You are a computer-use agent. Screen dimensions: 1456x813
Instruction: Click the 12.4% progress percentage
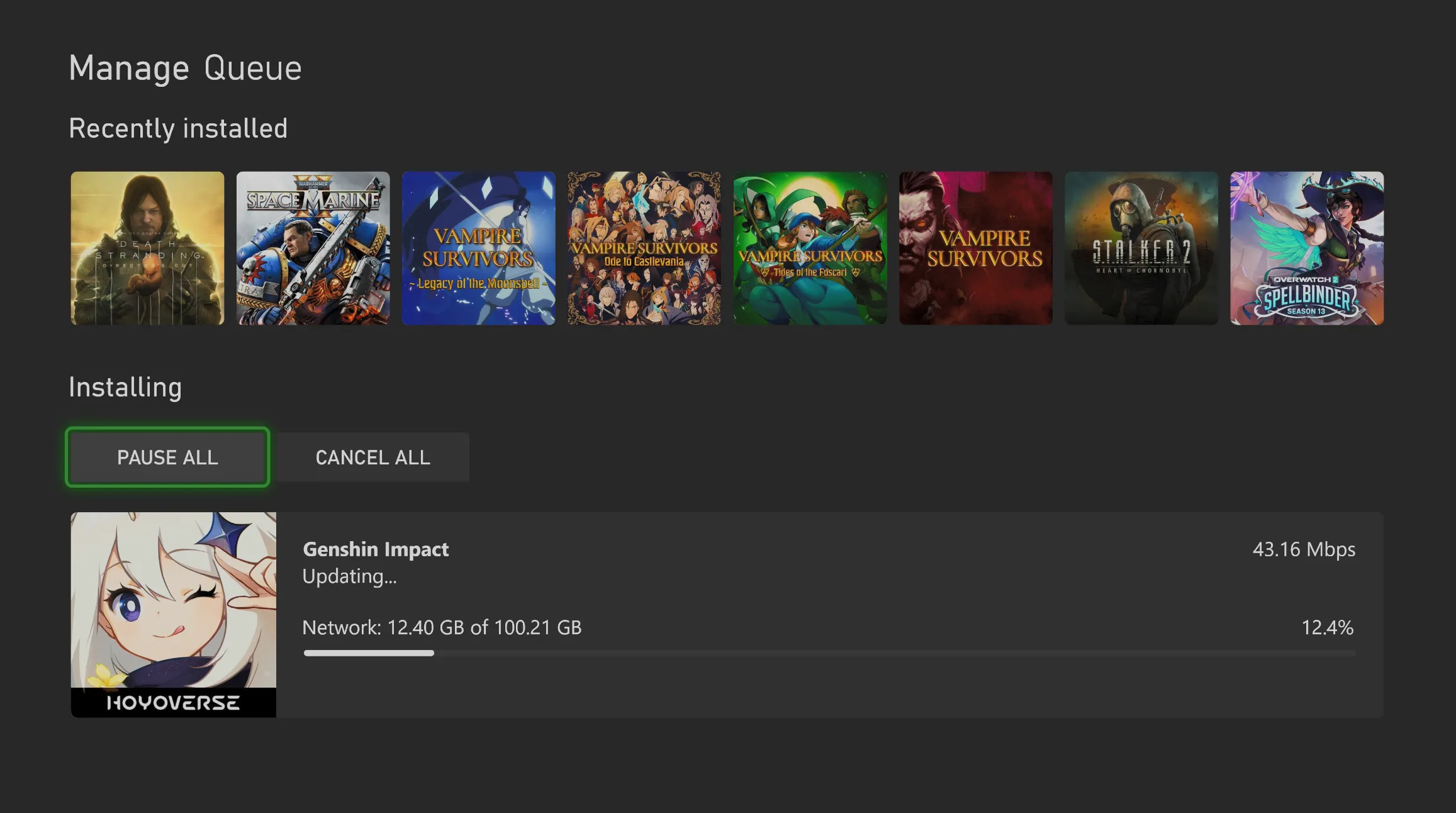tap(1327, 627)
